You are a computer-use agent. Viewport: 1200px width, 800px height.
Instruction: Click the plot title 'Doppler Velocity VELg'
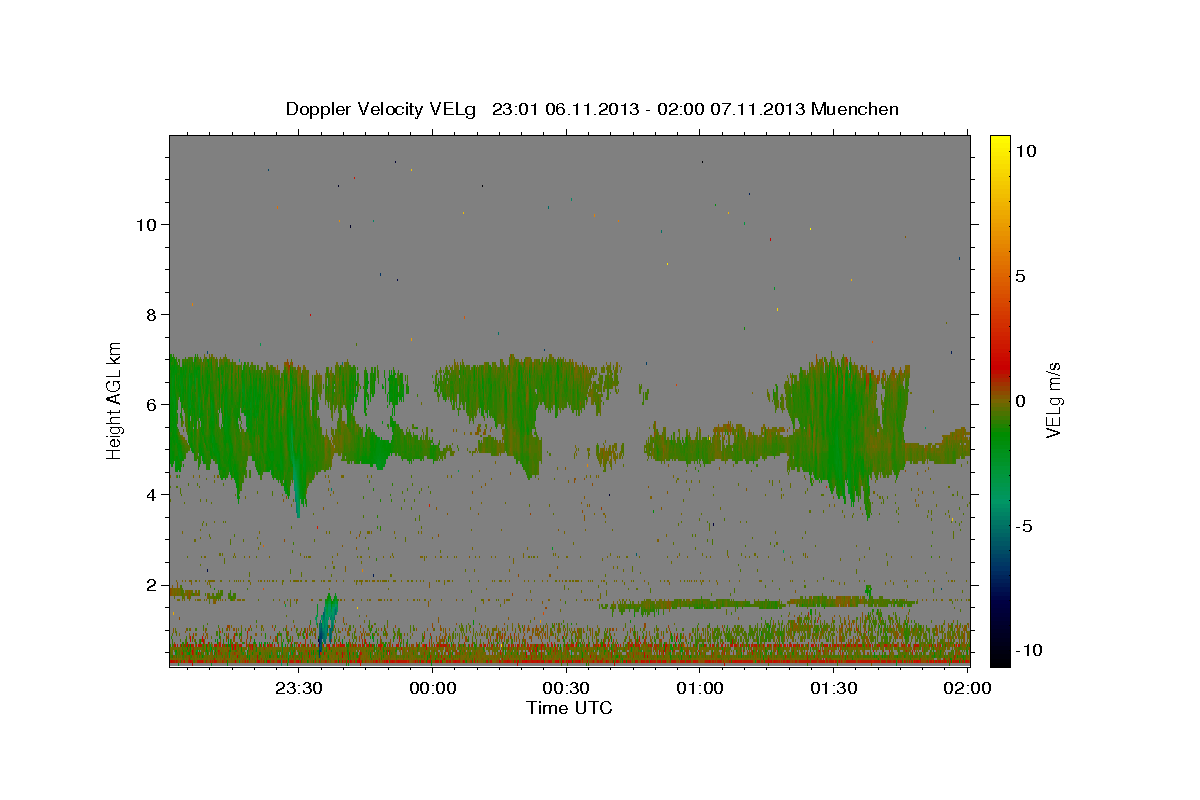[382, 109]
